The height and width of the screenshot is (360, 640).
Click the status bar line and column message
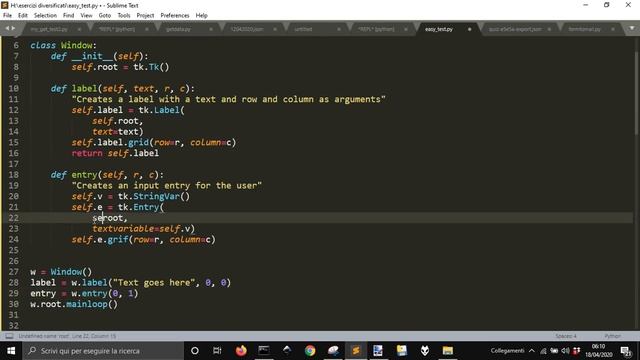coord(67,336)
